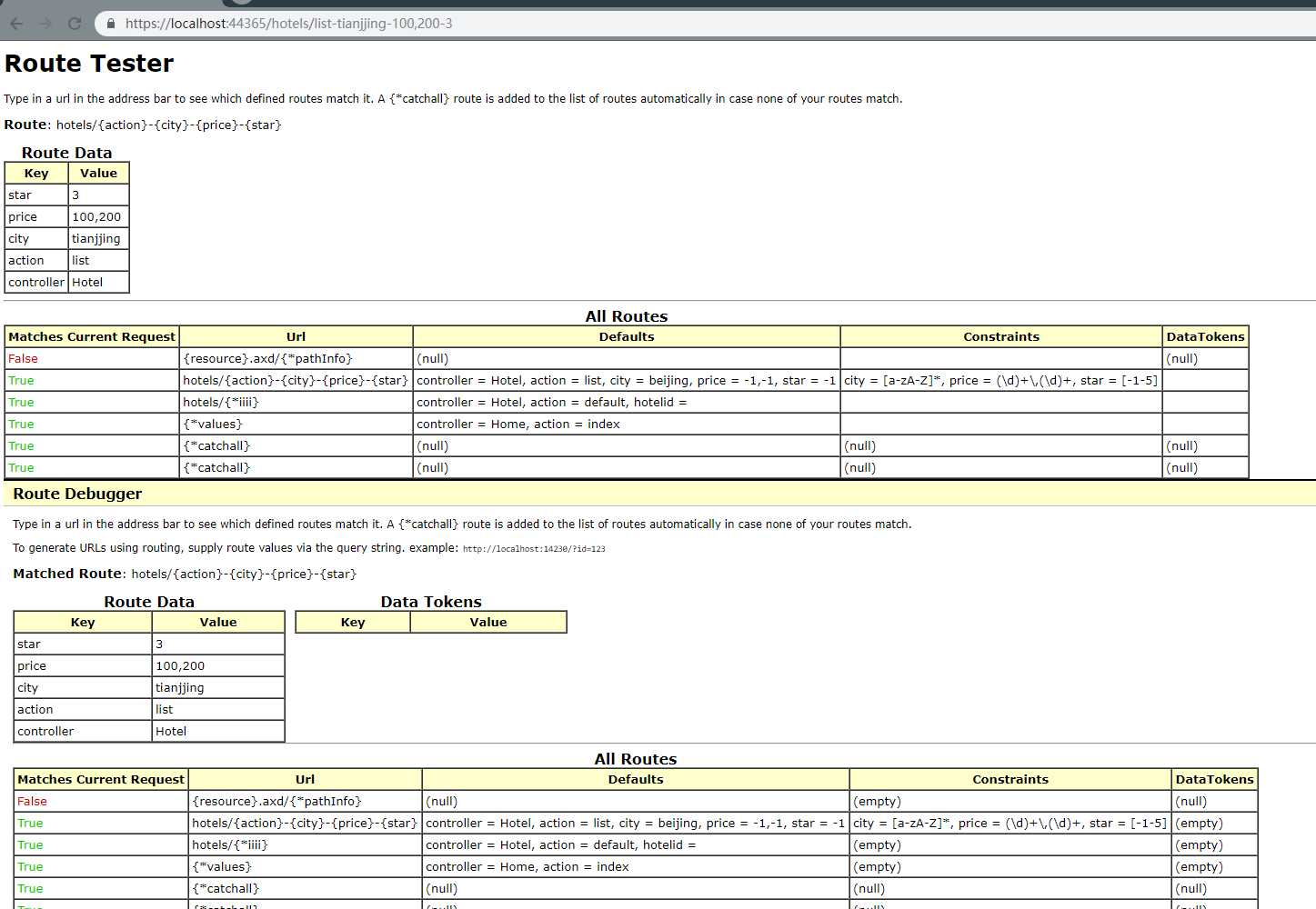Select the value '100,200' in top Route Data
This screenshot has width=1316, height=909.
[x=96, y=217]
